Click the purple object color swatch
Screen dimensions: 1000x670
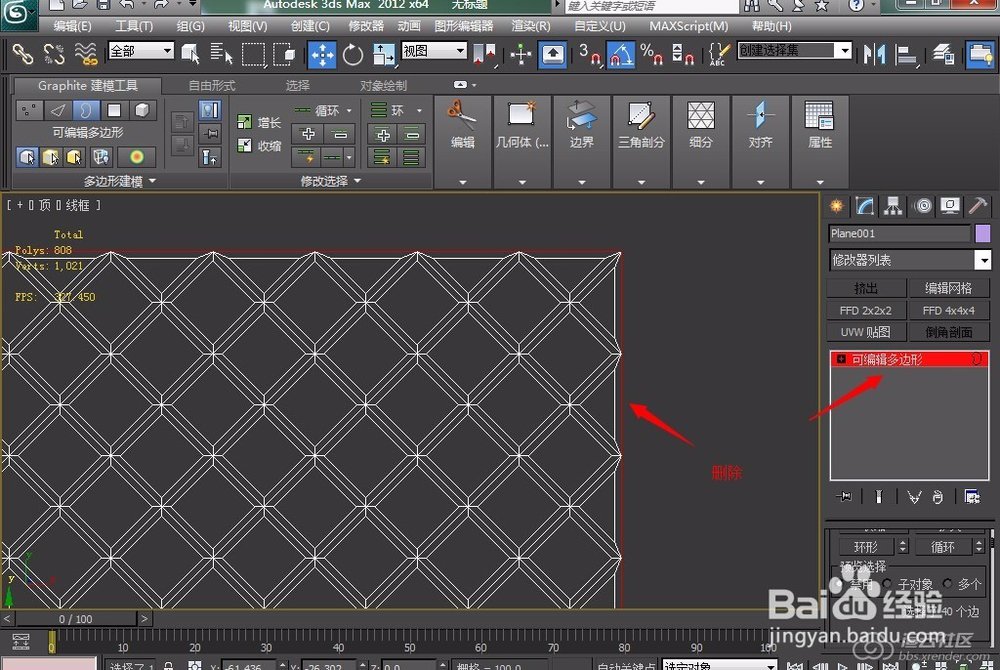(983, 233)
